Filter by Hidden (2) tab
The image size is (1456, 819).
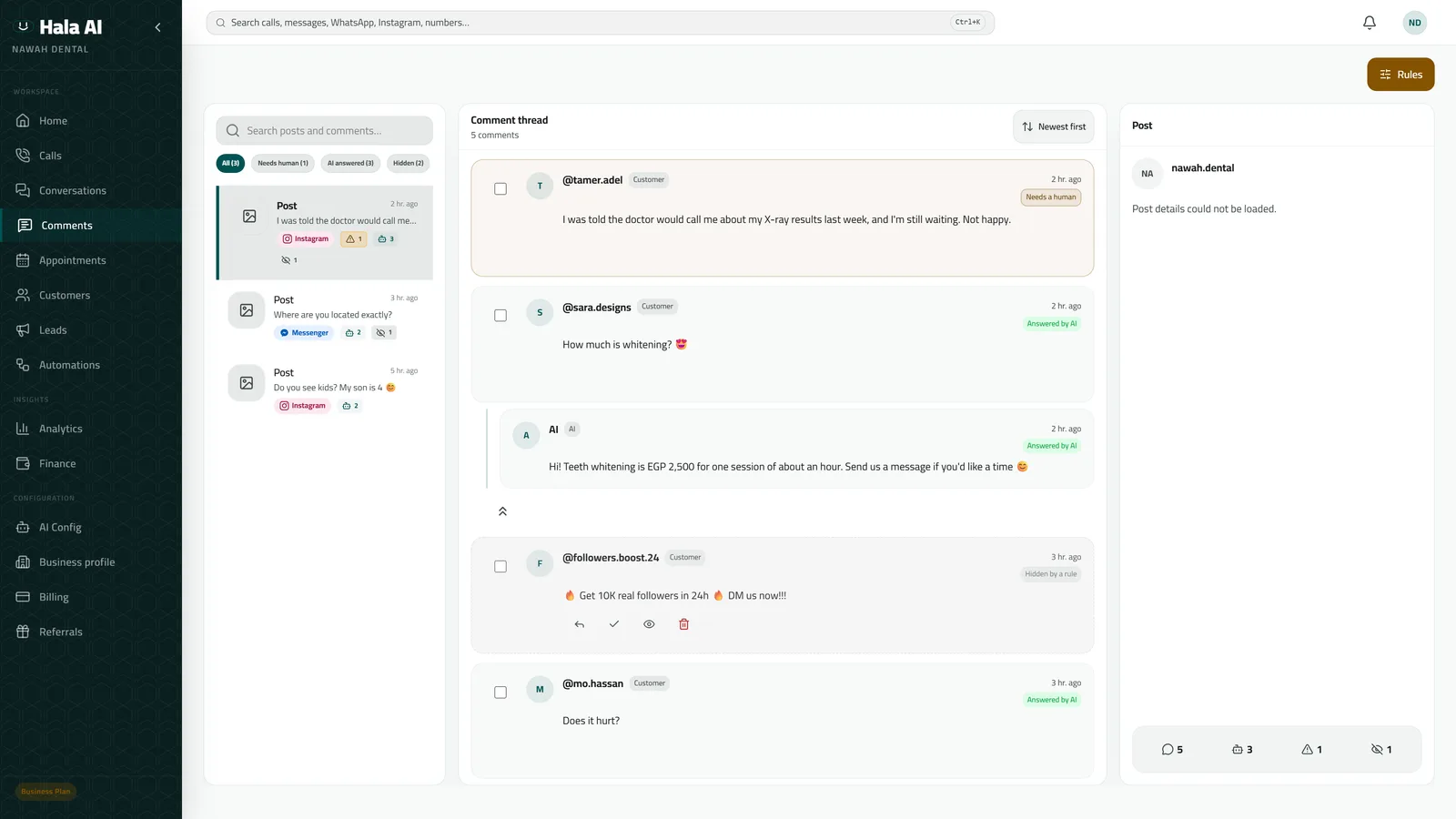point(409,164)
